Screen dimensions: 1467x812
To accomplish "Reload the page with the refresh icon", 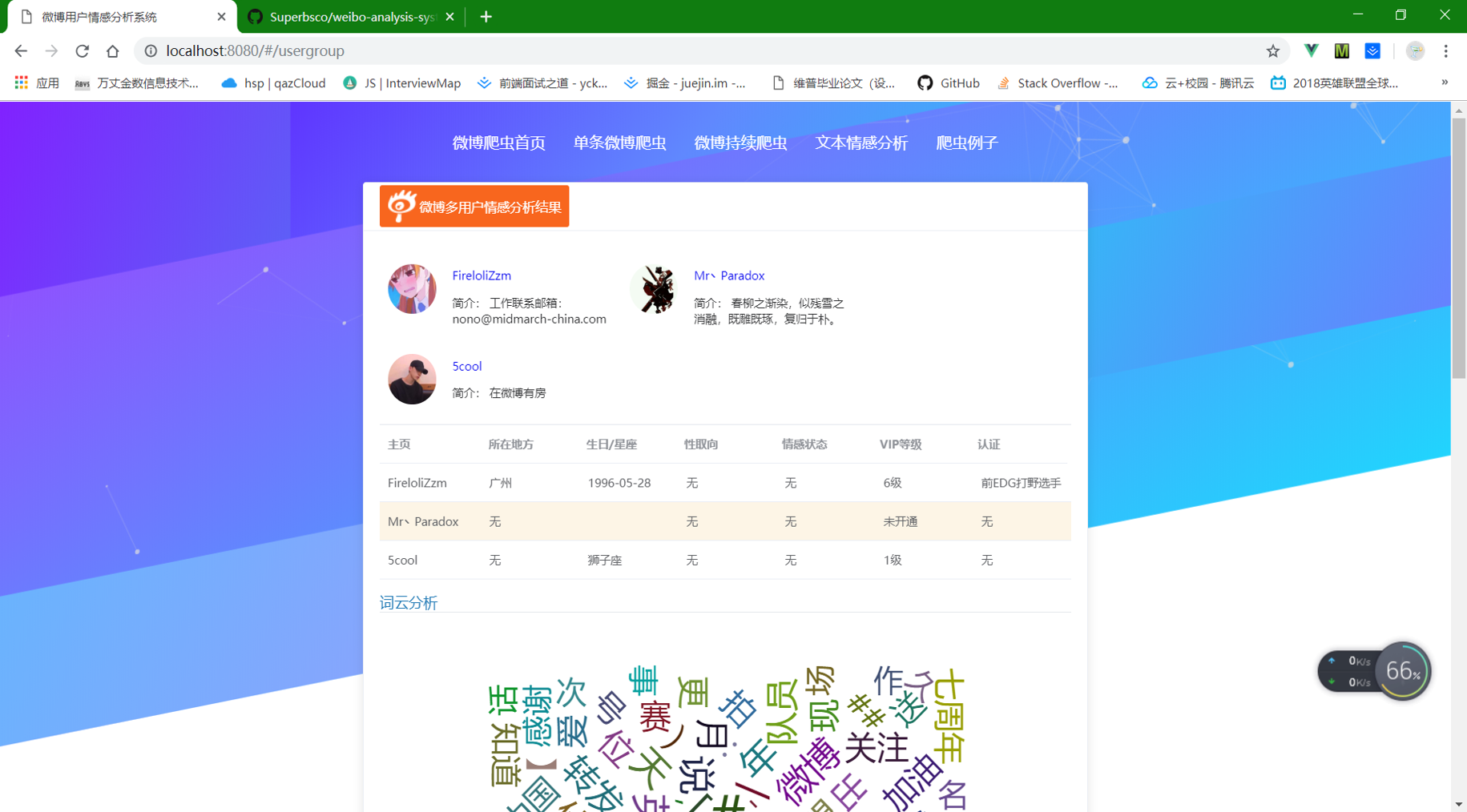I will [x=82, y=50].
